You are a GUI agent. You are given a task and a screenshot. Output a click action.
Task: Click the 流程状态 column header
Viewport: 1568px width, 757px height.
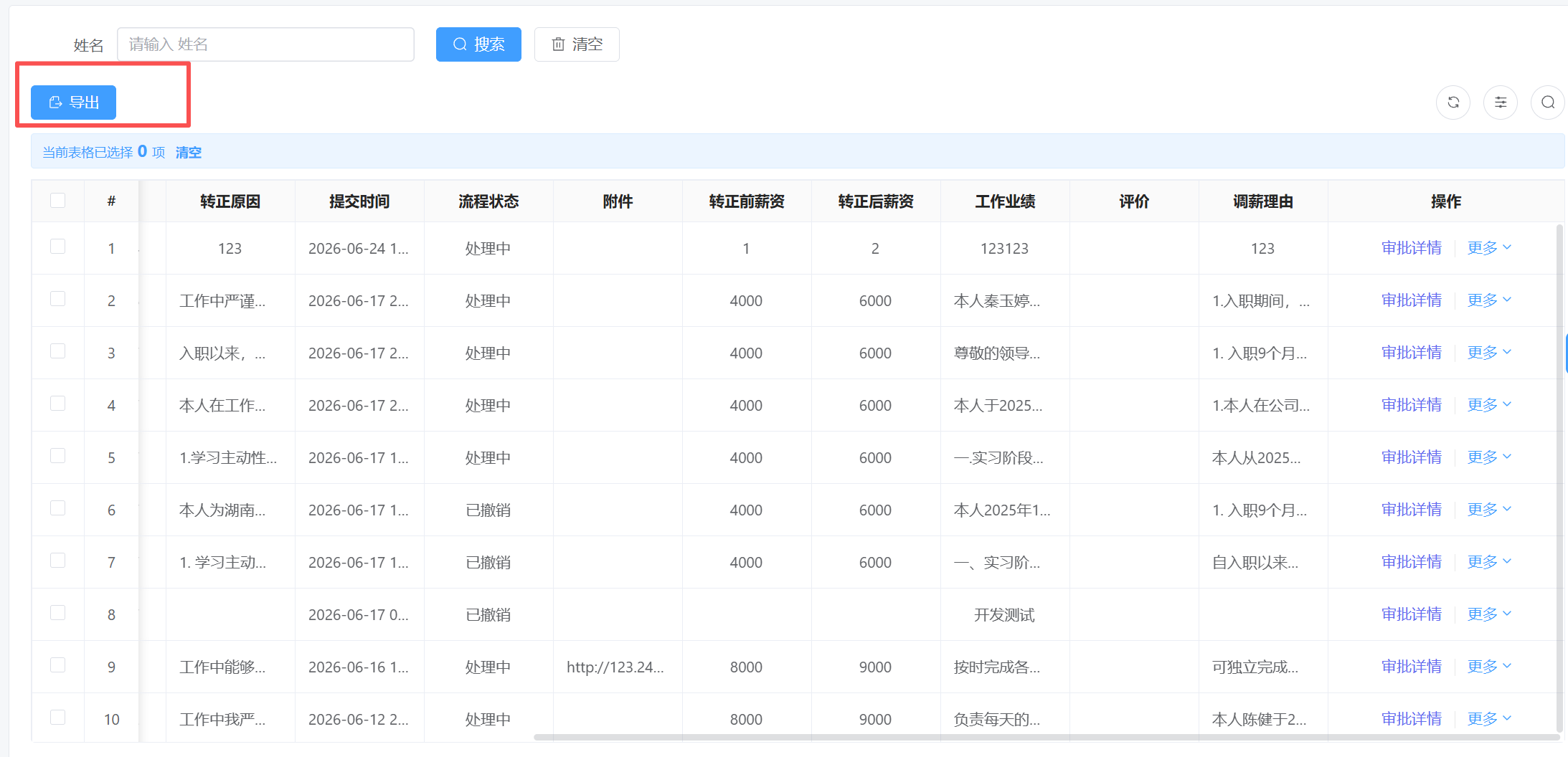488,201
